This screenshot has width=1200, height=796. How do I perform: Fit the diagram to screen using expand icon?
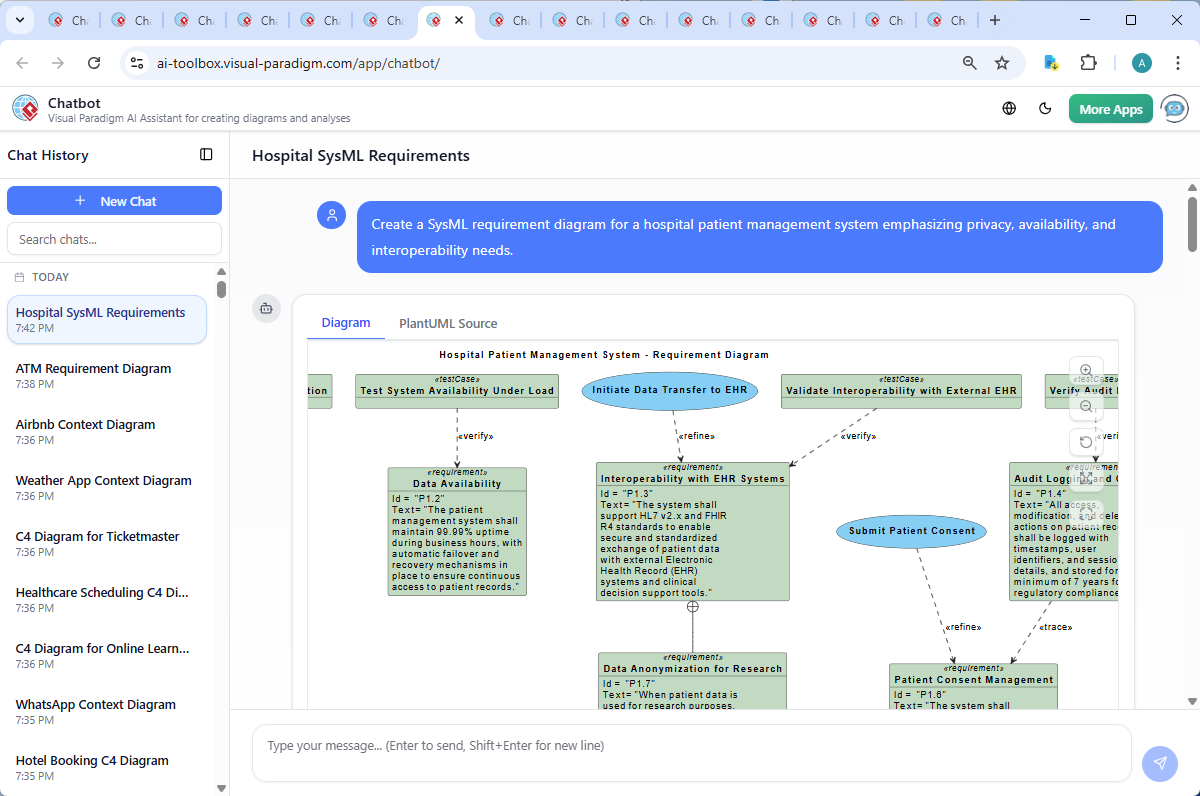[1086, 478]
